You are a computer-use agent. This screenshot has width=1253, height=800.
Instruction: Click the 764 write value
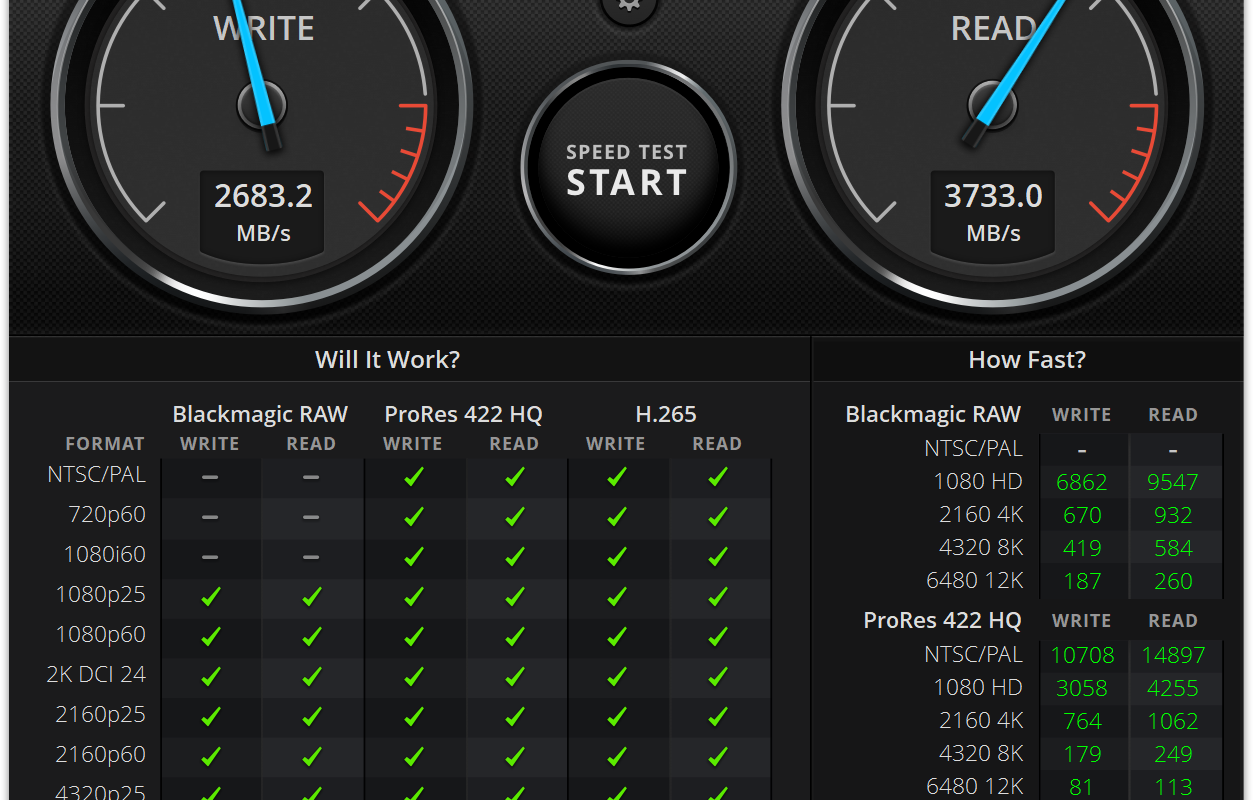coord(1083,721)
